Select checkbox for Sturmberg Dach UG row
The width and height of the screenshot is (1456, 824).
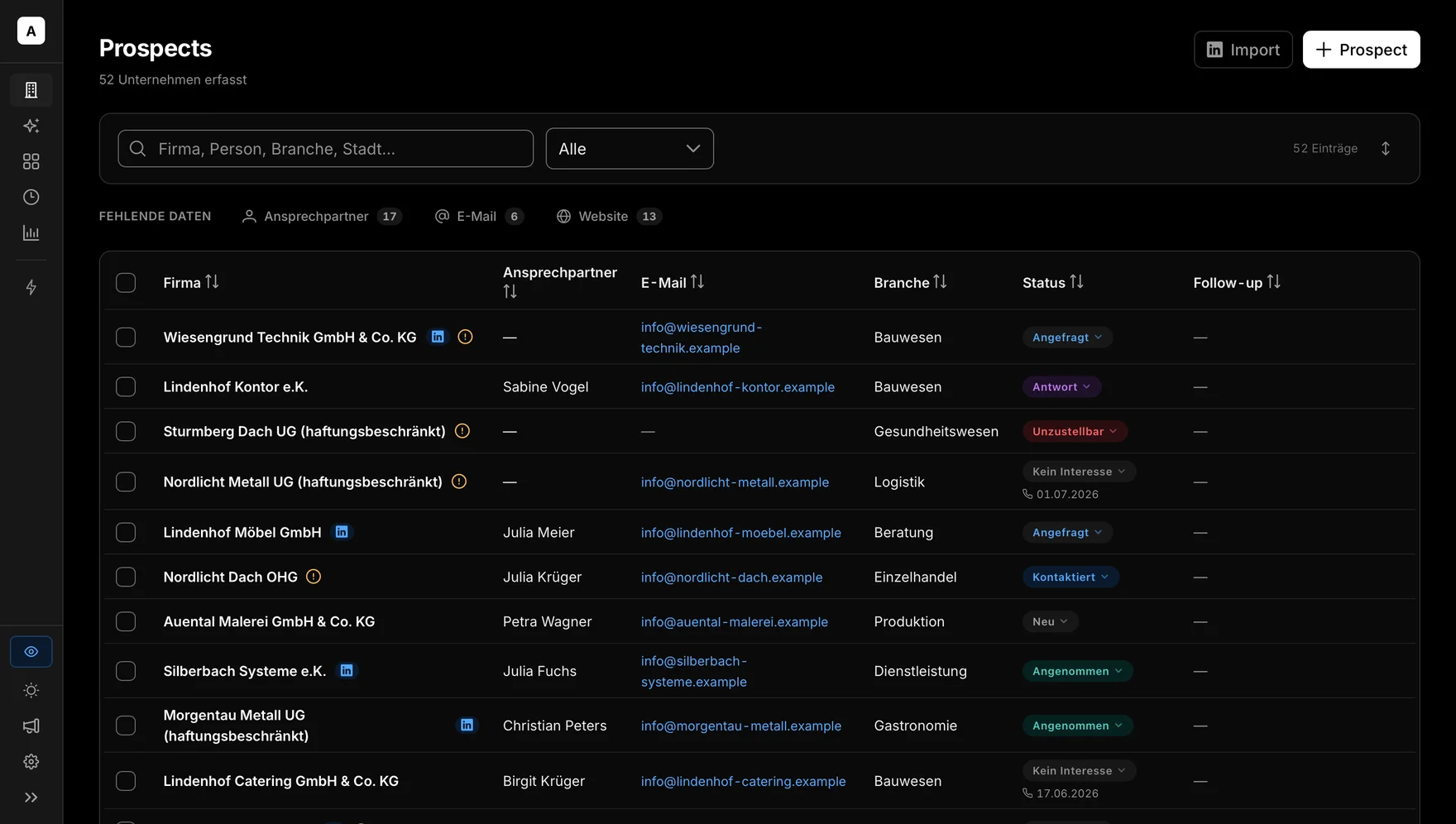(x=126, y=431)
